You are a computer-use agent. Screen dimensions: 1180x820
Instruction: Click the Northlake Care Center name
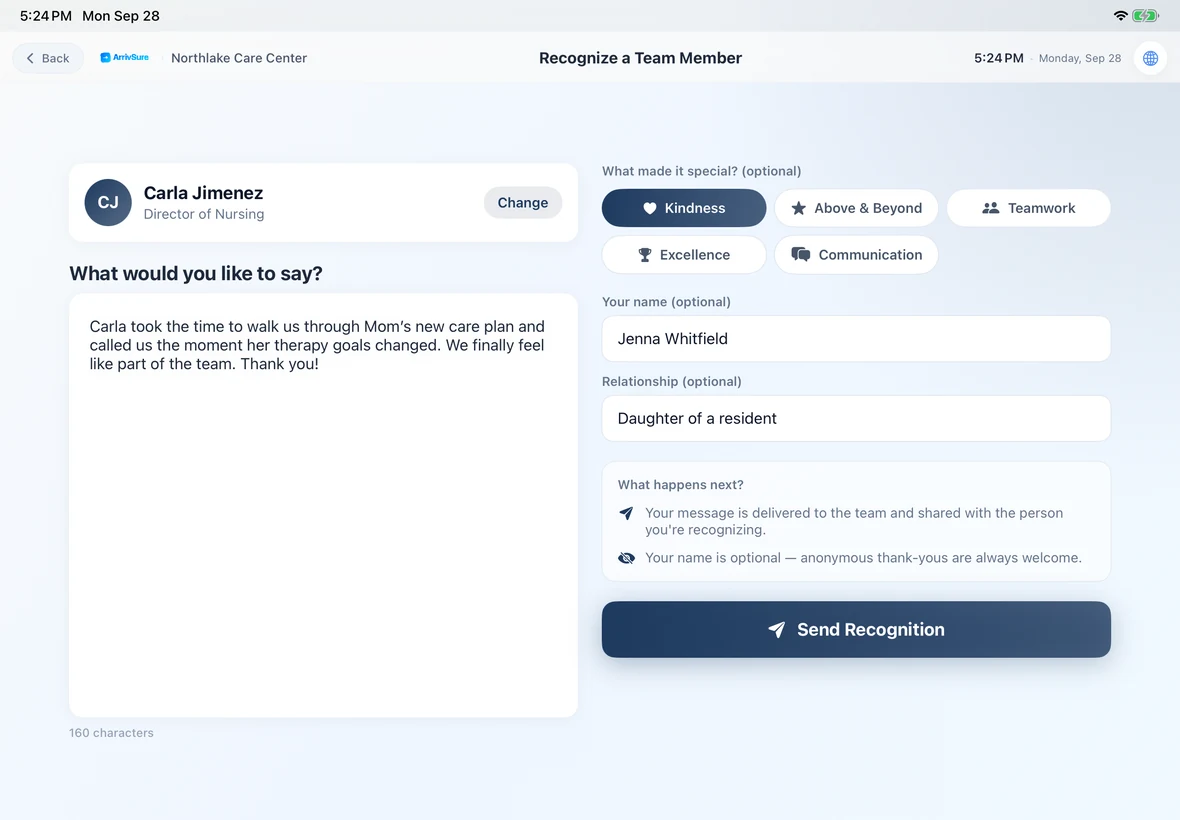click(239, 58)
